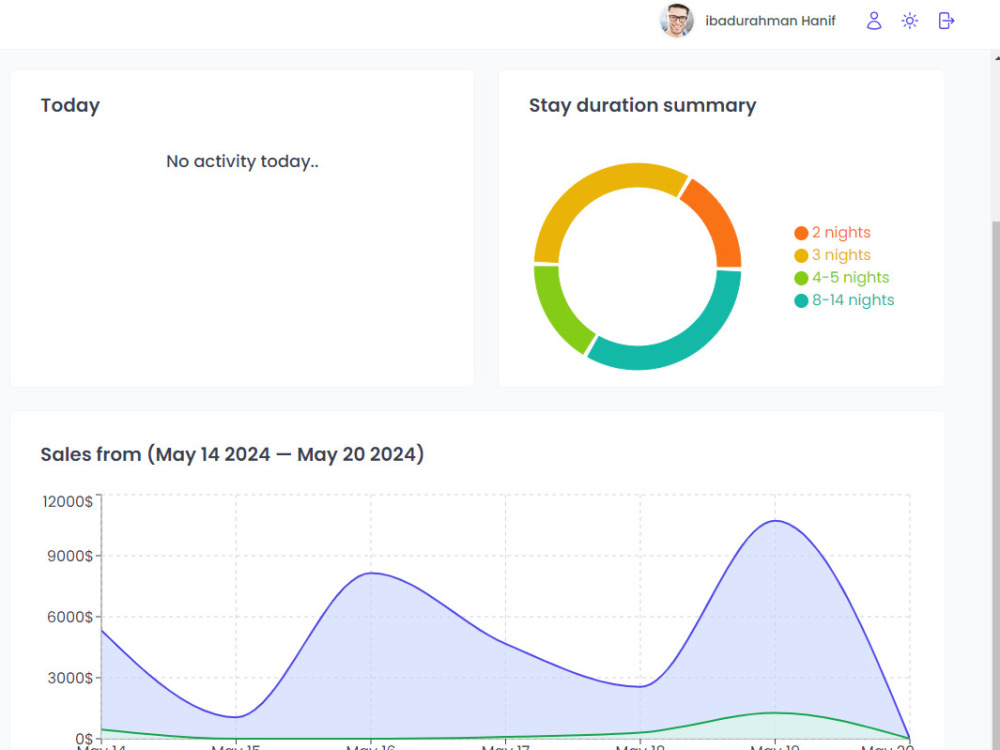Click the 6000$ axis label
The width and height of the screenshot is (1000, 750).
click(x=70, y=617)
